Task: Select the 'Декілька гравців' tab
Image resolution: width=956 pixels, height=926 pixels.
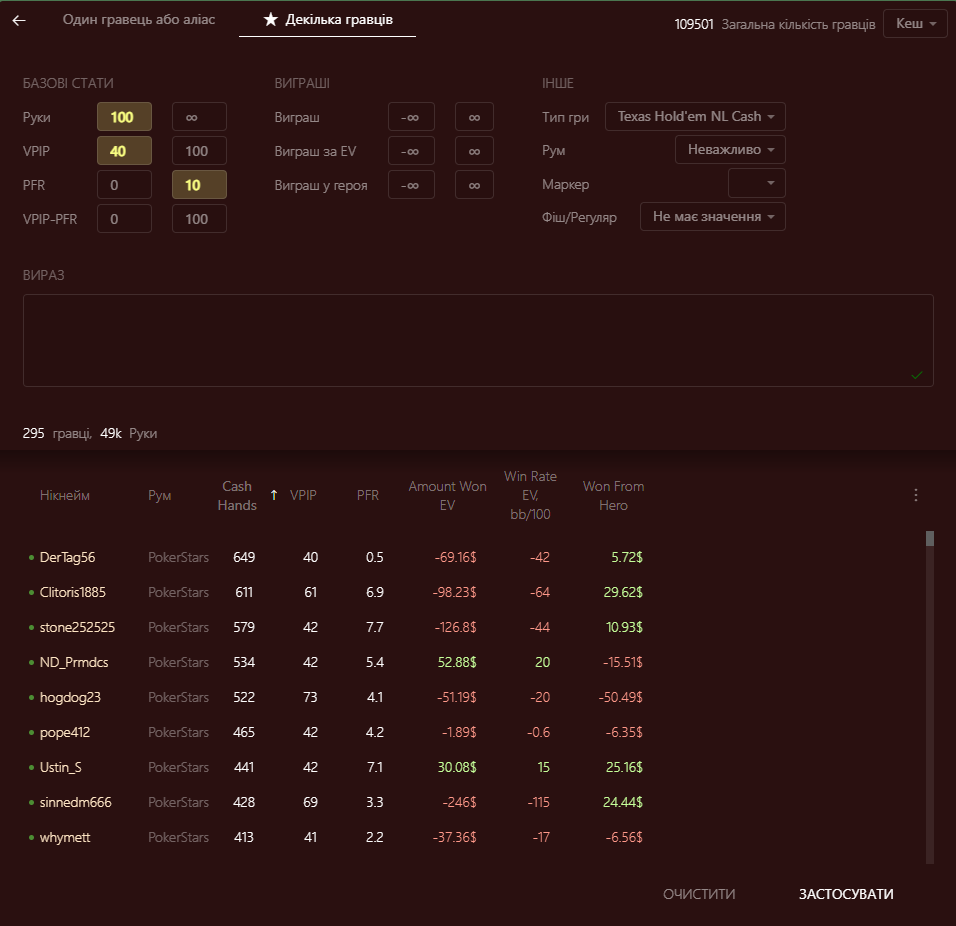Action: coord(327,20)
